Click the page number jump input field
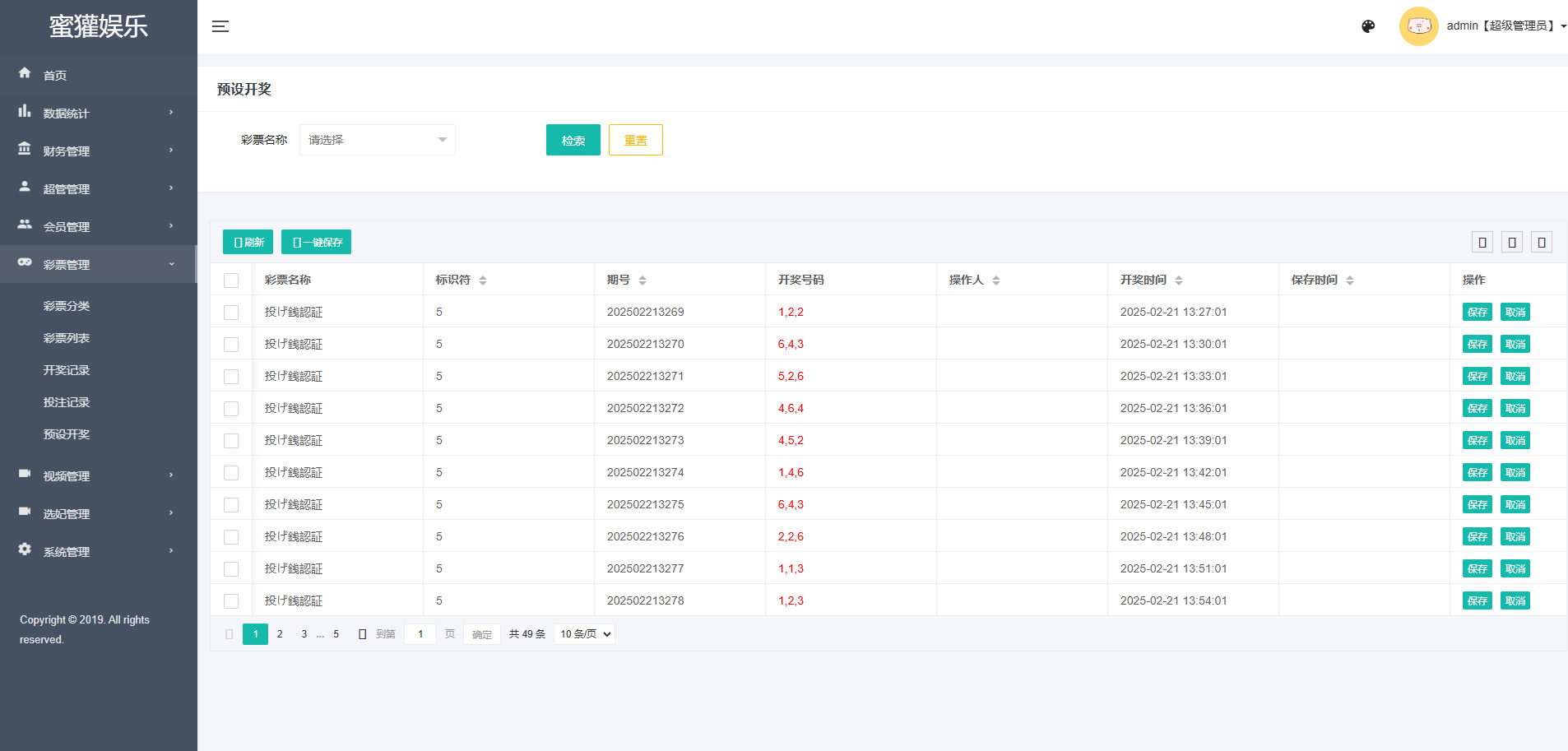1568x751 pixels. click(x=420, y=634)
